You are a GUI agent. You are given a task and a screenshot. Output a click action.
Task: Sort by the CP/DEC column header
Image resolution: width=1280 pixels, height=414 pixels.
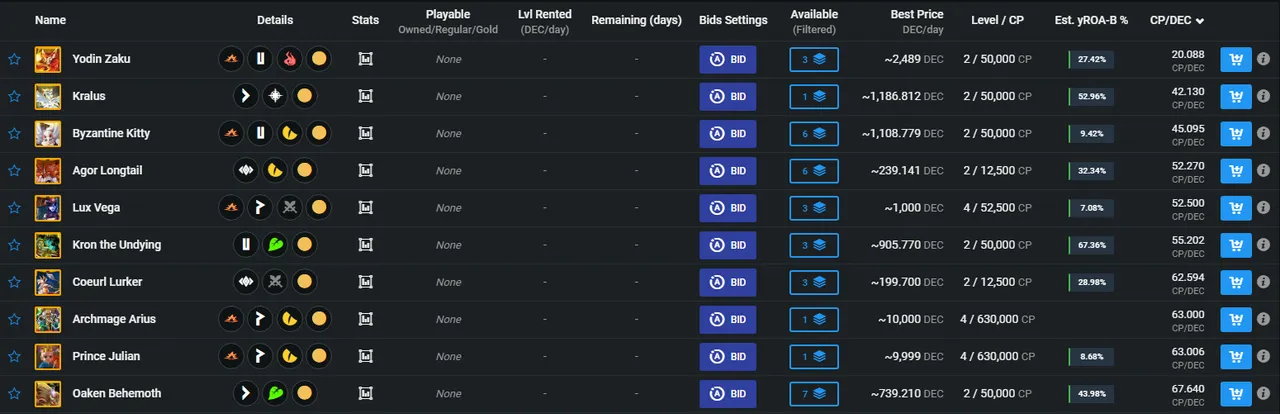coord(1177,20)
